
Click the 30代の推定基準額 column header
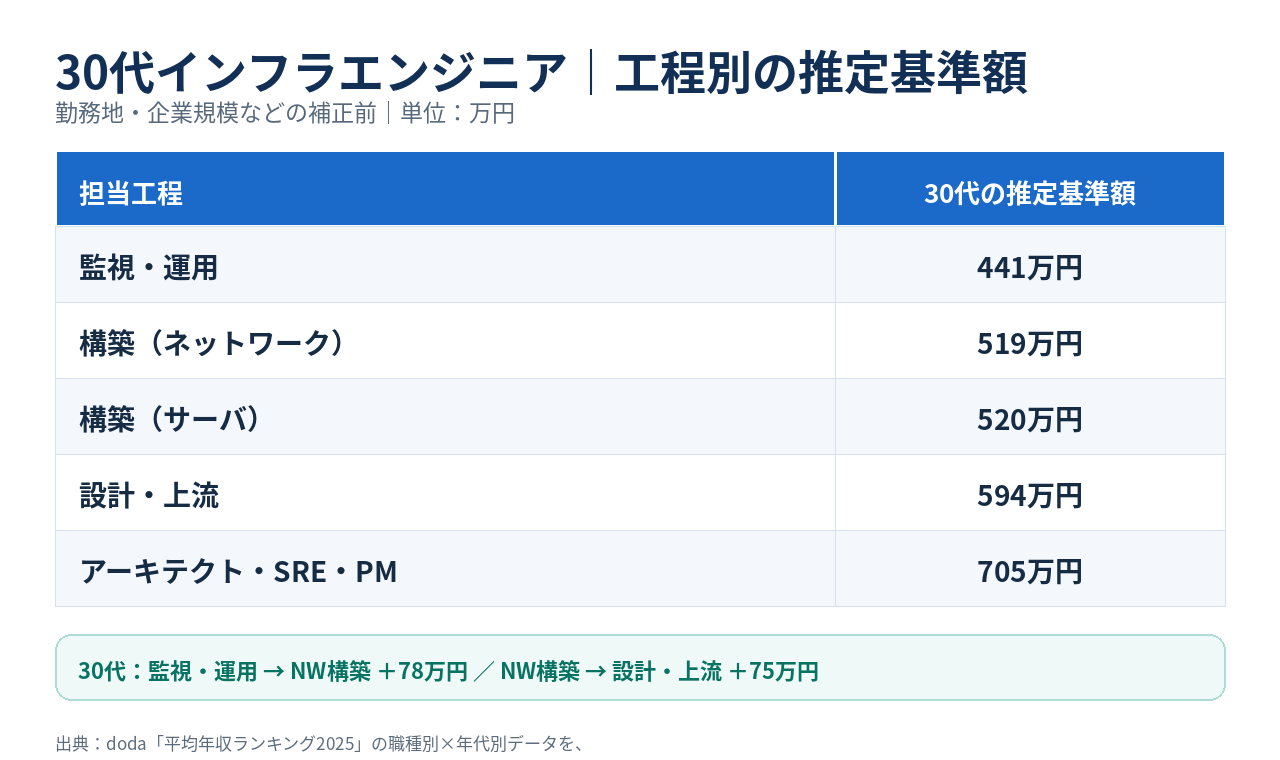pos(1030,189)
